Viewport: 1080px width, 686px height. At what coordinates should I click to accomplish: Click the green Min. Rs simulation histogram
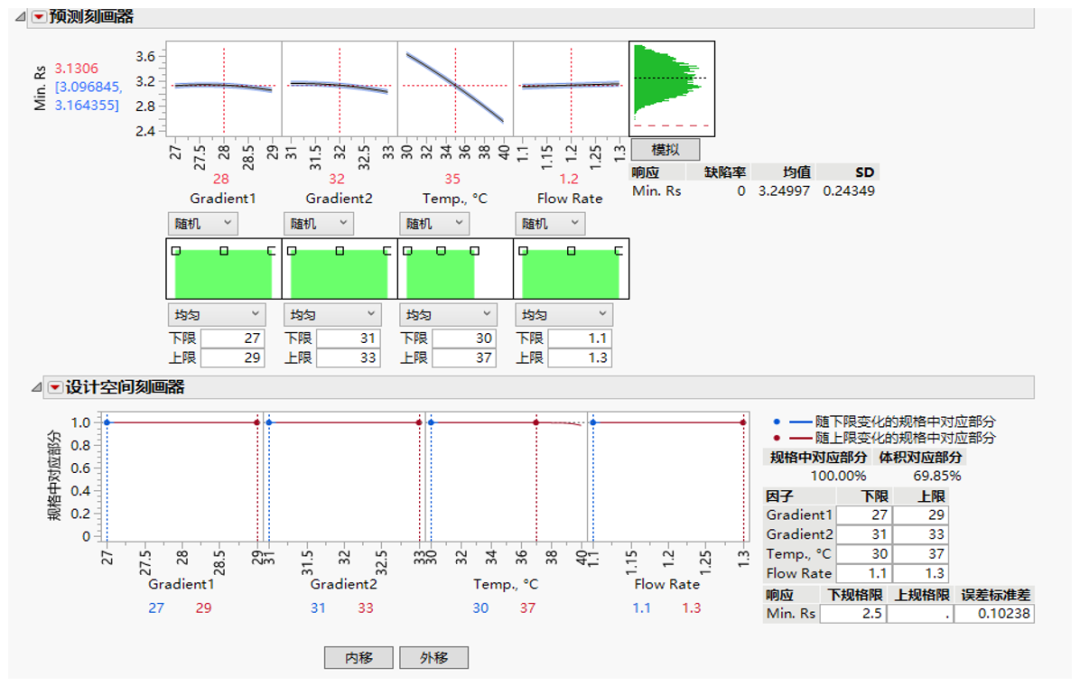click(672, 88)
